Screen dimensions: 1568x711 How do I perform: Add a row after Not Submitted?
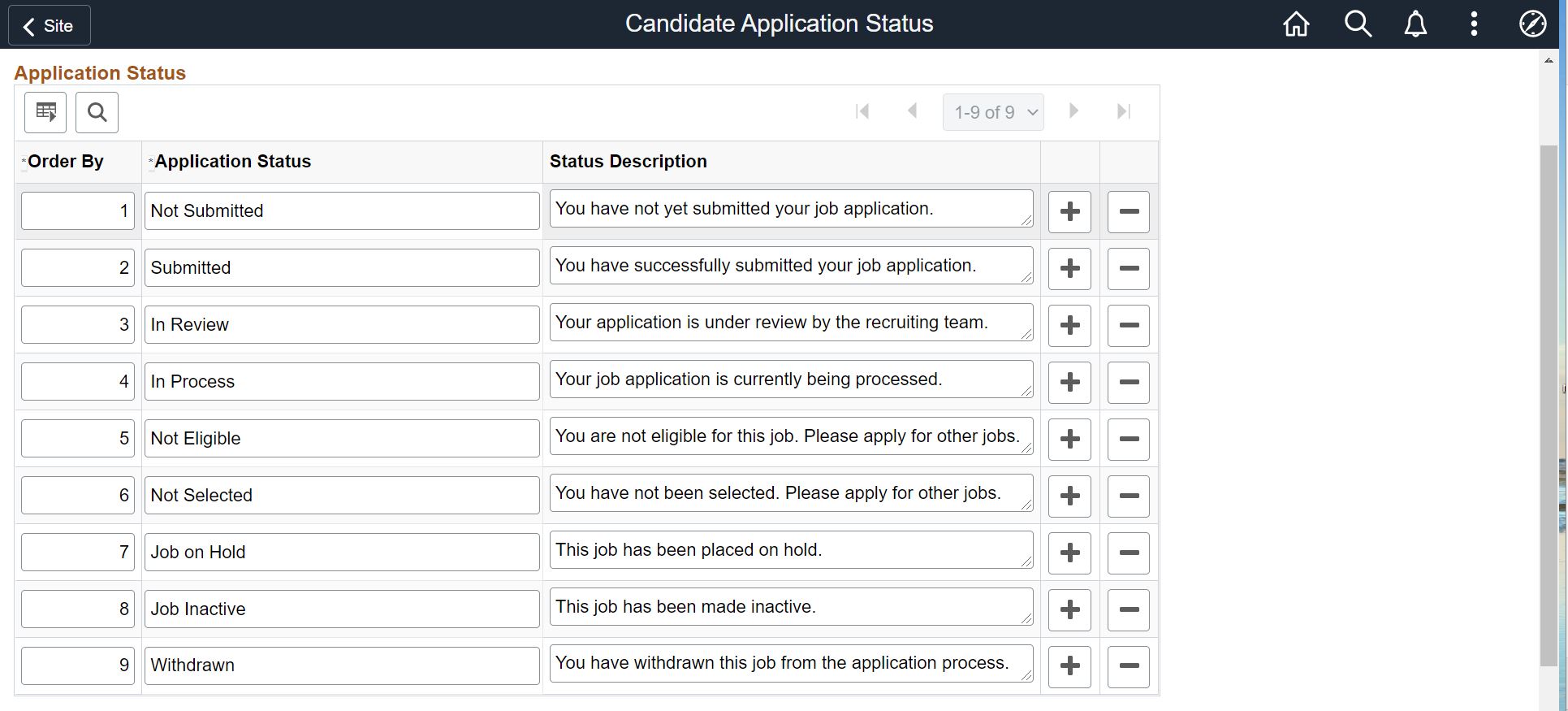pos(1069,211)
